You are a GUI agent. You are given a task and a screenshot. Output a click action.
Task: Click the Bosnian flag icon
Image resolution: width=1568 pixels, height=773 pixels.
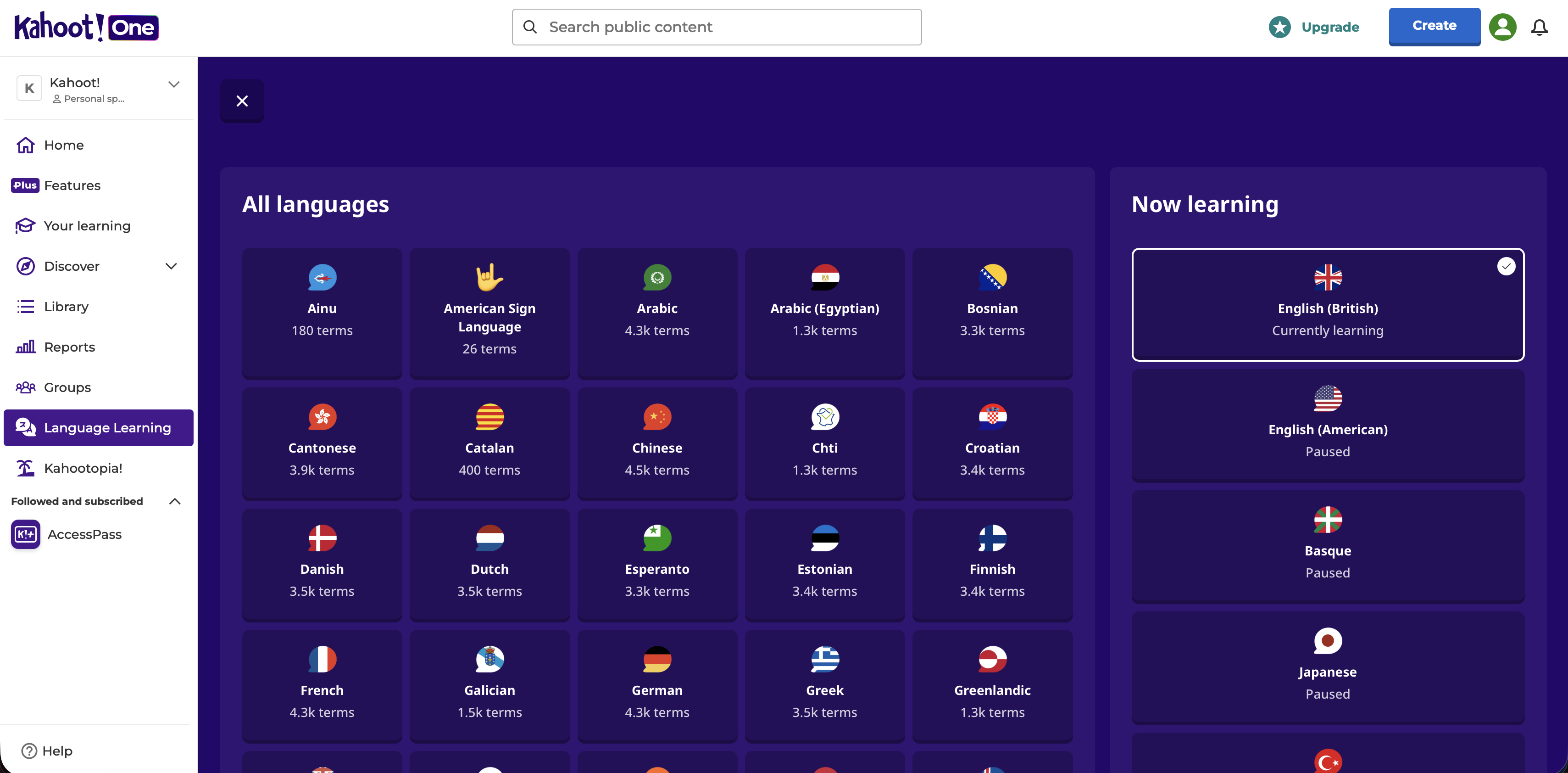click(x=992, y=278)
